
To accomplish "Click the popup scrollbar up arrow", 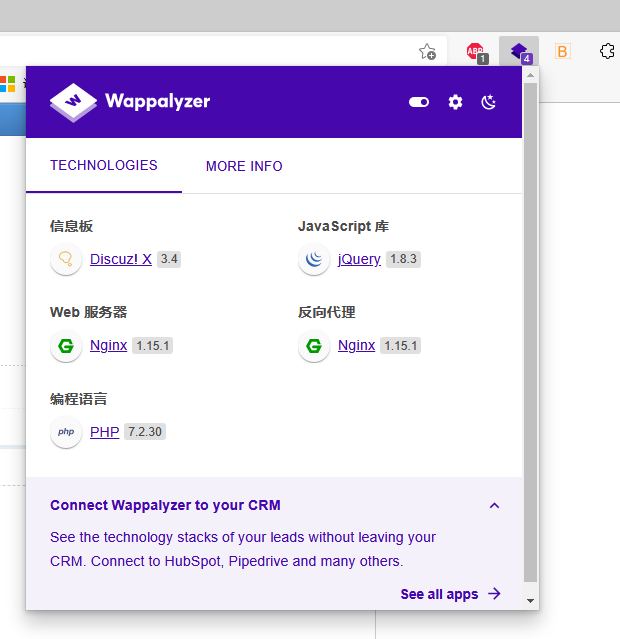I will 530,75.
